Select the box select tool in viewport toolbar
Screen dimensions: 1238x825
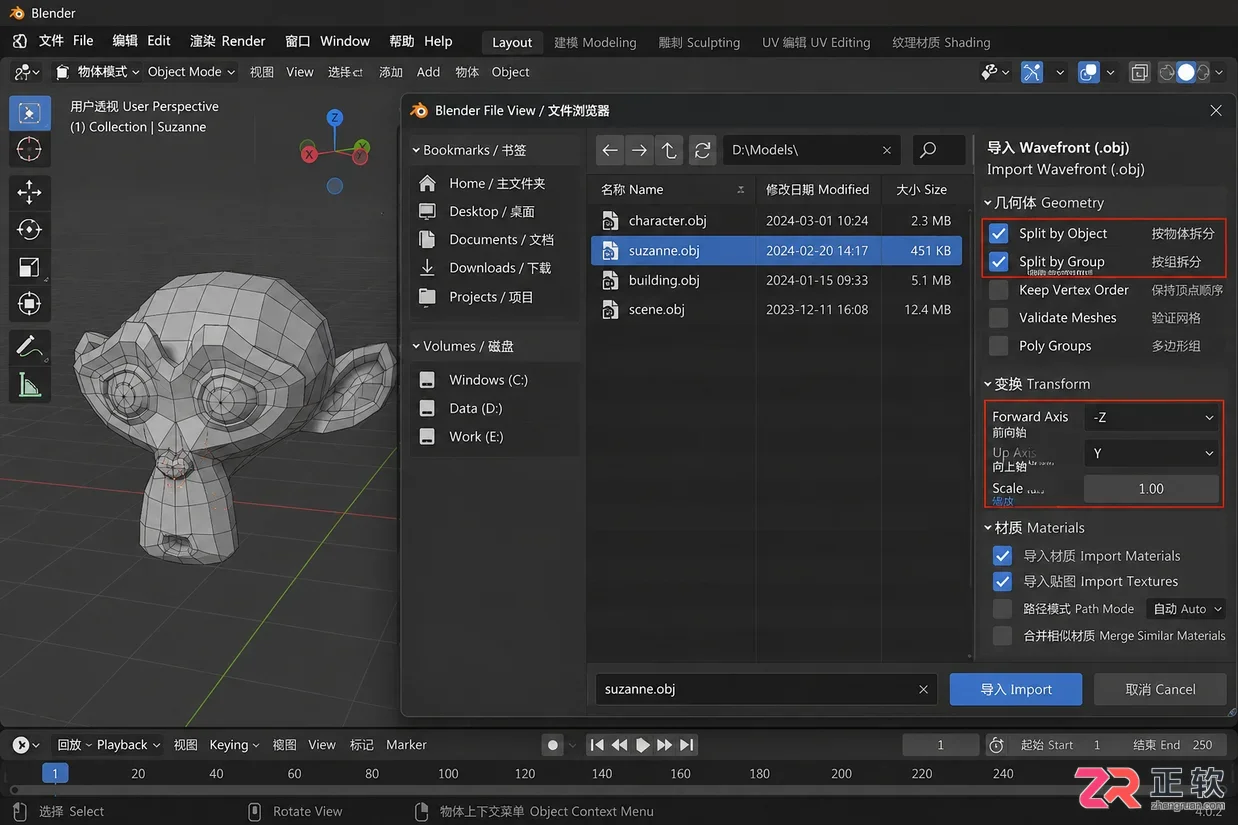(x=30, y=113)
